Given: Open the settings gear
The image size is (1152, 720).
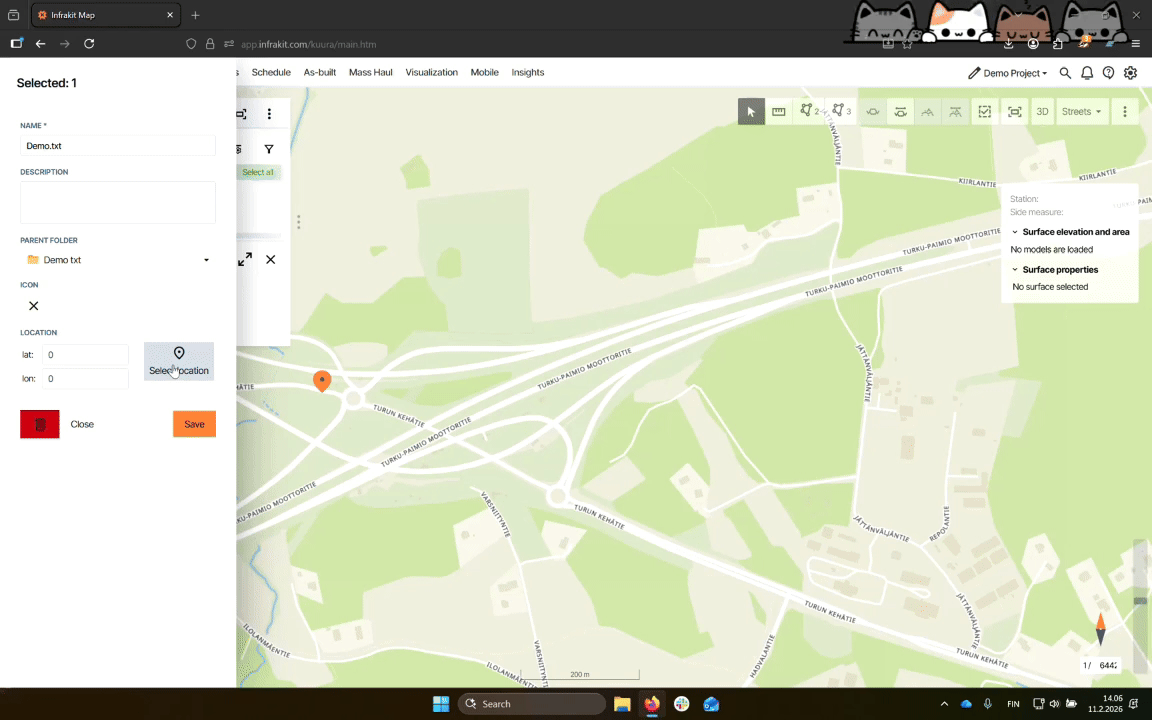Looking at the screenshot, I should pos(1131,73).
